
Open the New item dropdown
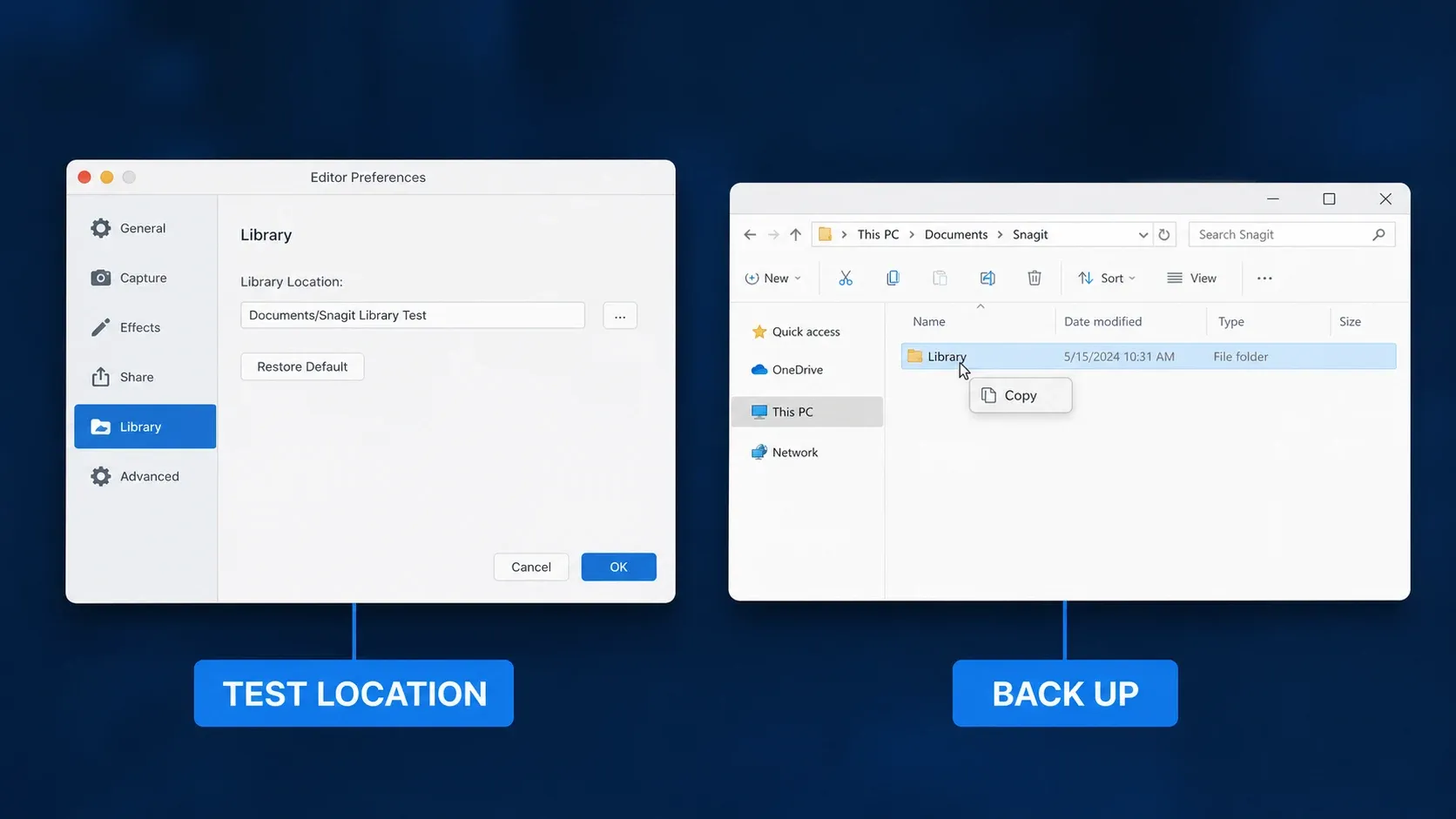coord(773,279)
